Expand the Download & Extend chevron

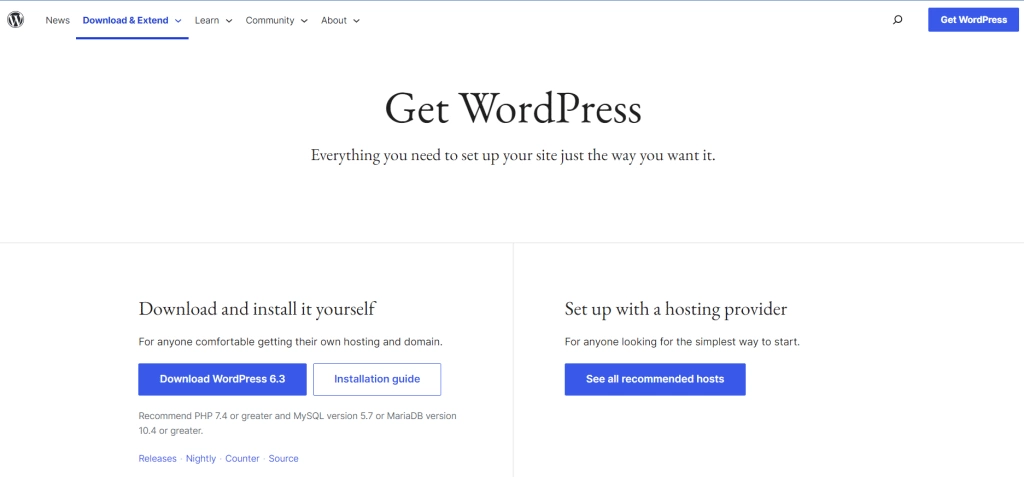(178, 21)
